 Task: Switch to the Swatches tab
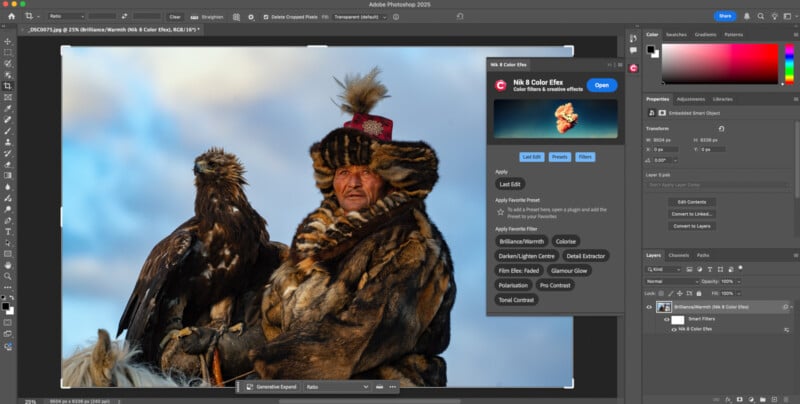click(x=677, y=34)
